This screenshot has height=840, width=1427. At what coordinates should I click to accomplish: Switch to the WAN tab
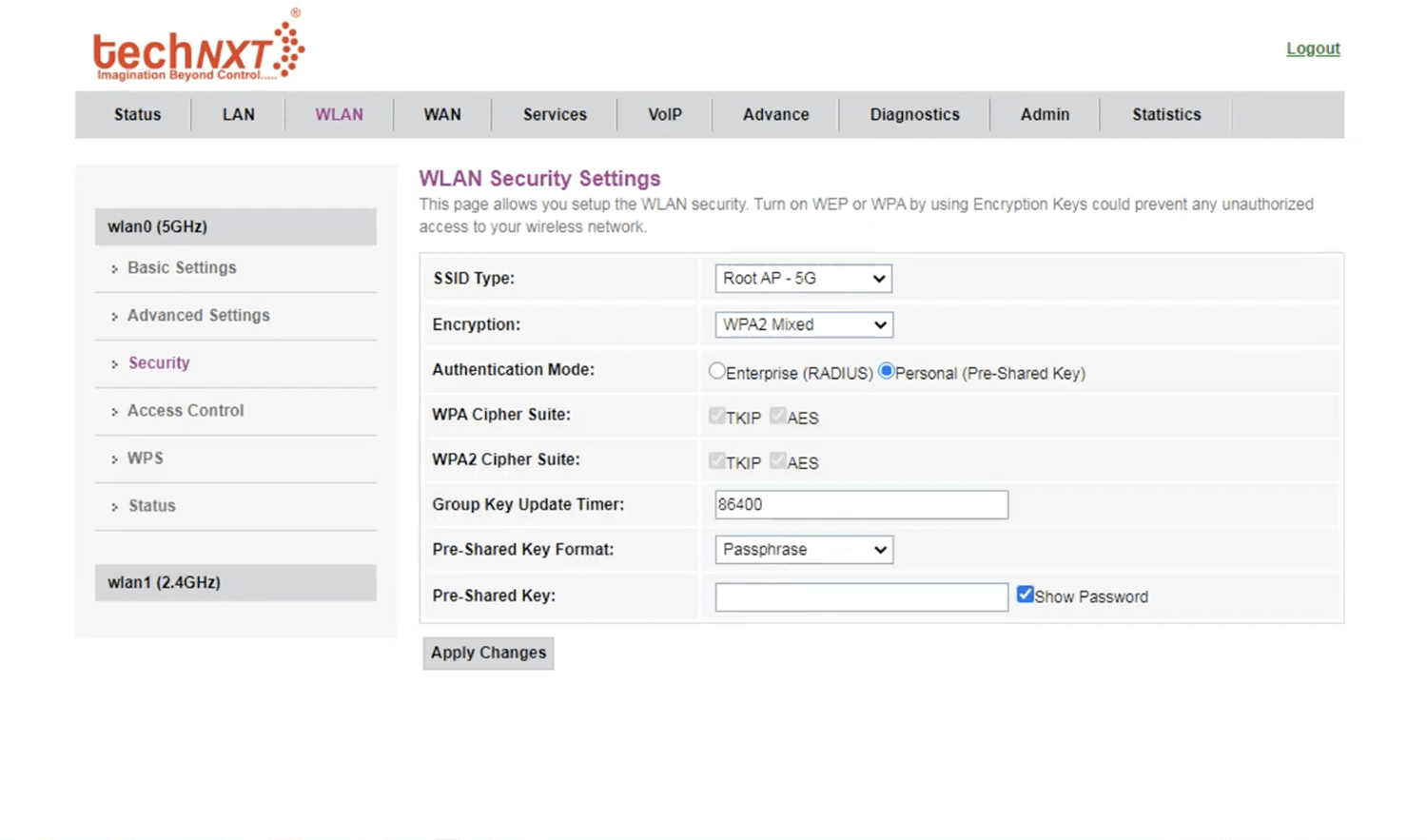point(442,114)
